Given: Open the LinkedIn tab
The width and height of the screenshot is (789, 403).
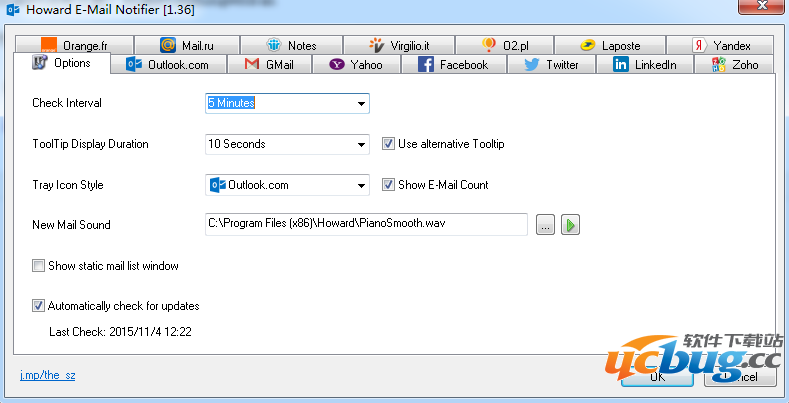Looking at the screenshot, I should tap(646, 64).
